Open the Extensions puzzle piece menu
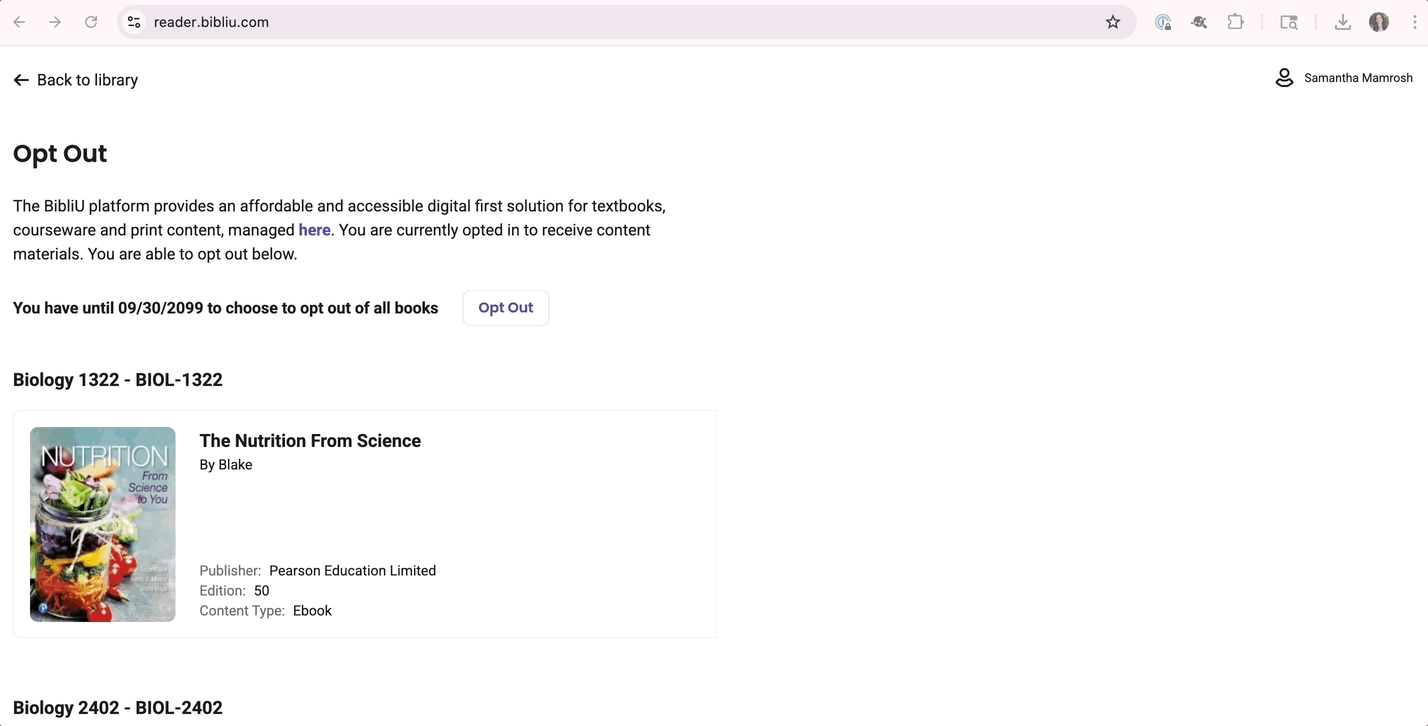This screenshot has width=1428, height=726. coord(1236,22)
